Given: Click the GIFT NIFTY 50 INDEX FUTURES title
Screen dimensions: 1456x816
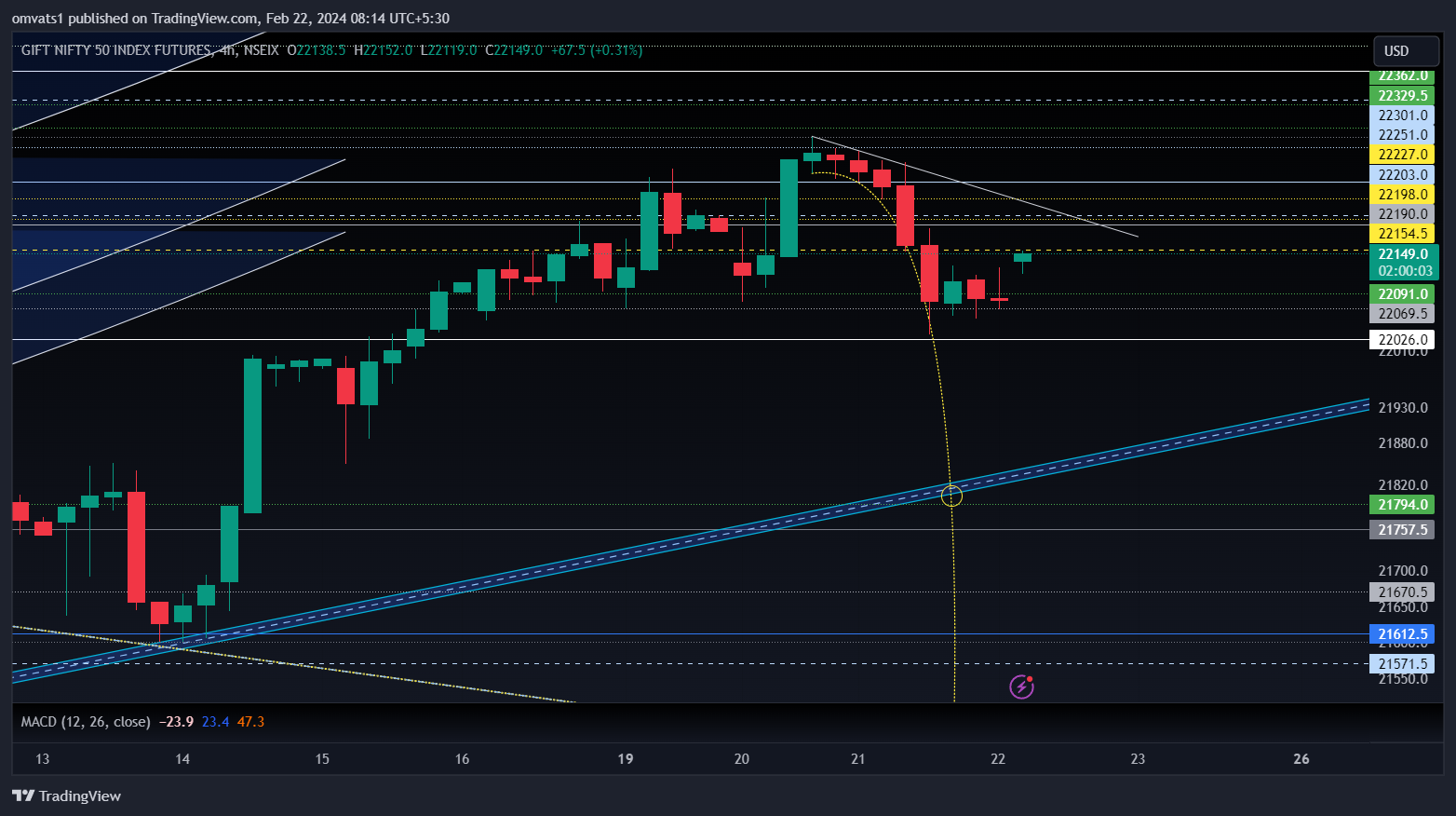Looking at the screenshot, I should pos(116,50).
